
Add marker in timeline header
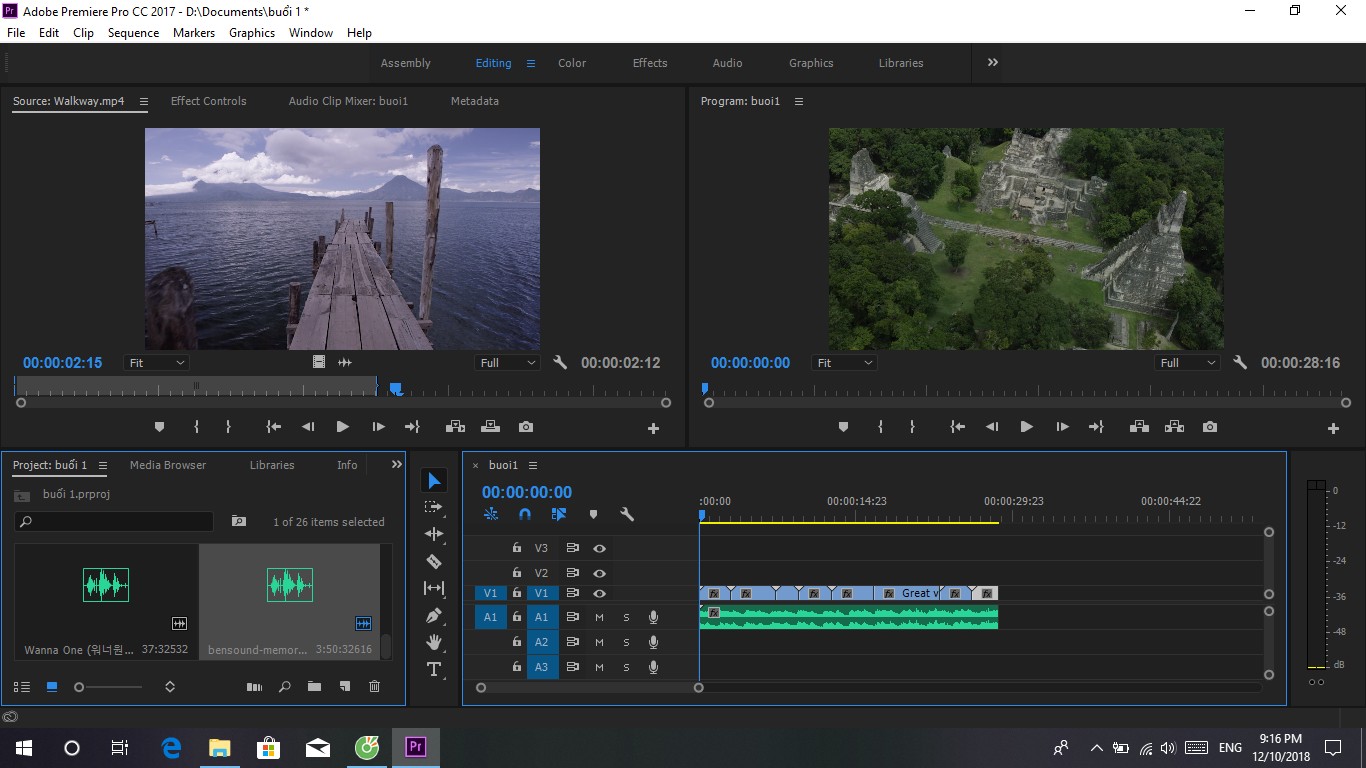coord(593,514)
